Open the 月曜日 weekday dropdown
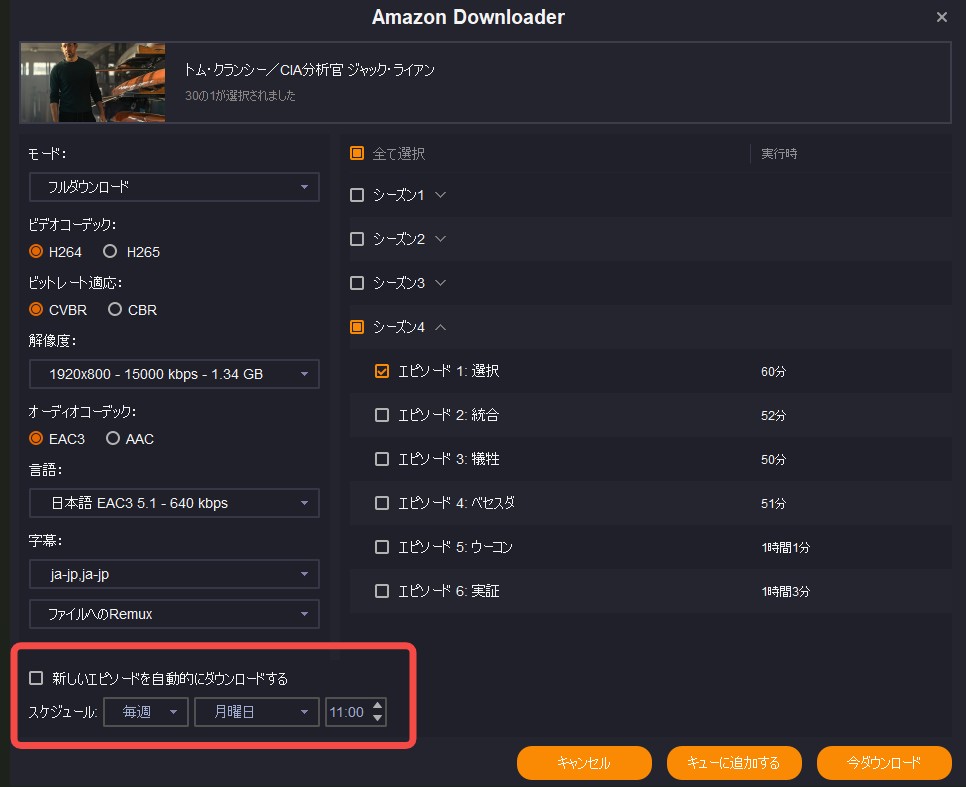This screenshot has height=787, width=966. tap(257, 712)
